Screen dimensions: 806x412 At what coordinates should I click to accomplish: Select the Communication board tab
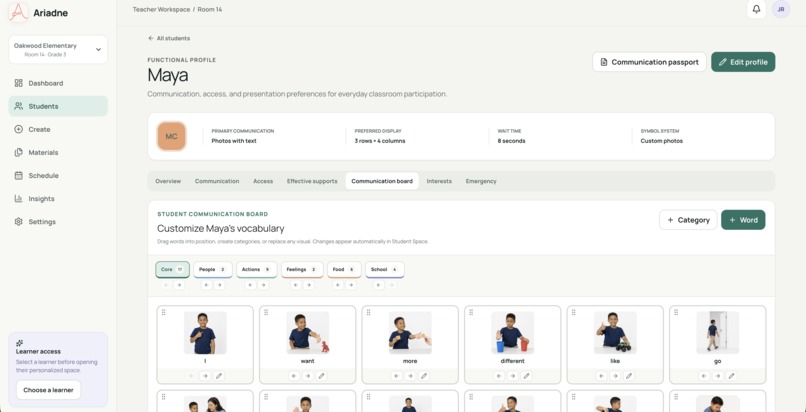click(x=382, y=181)
